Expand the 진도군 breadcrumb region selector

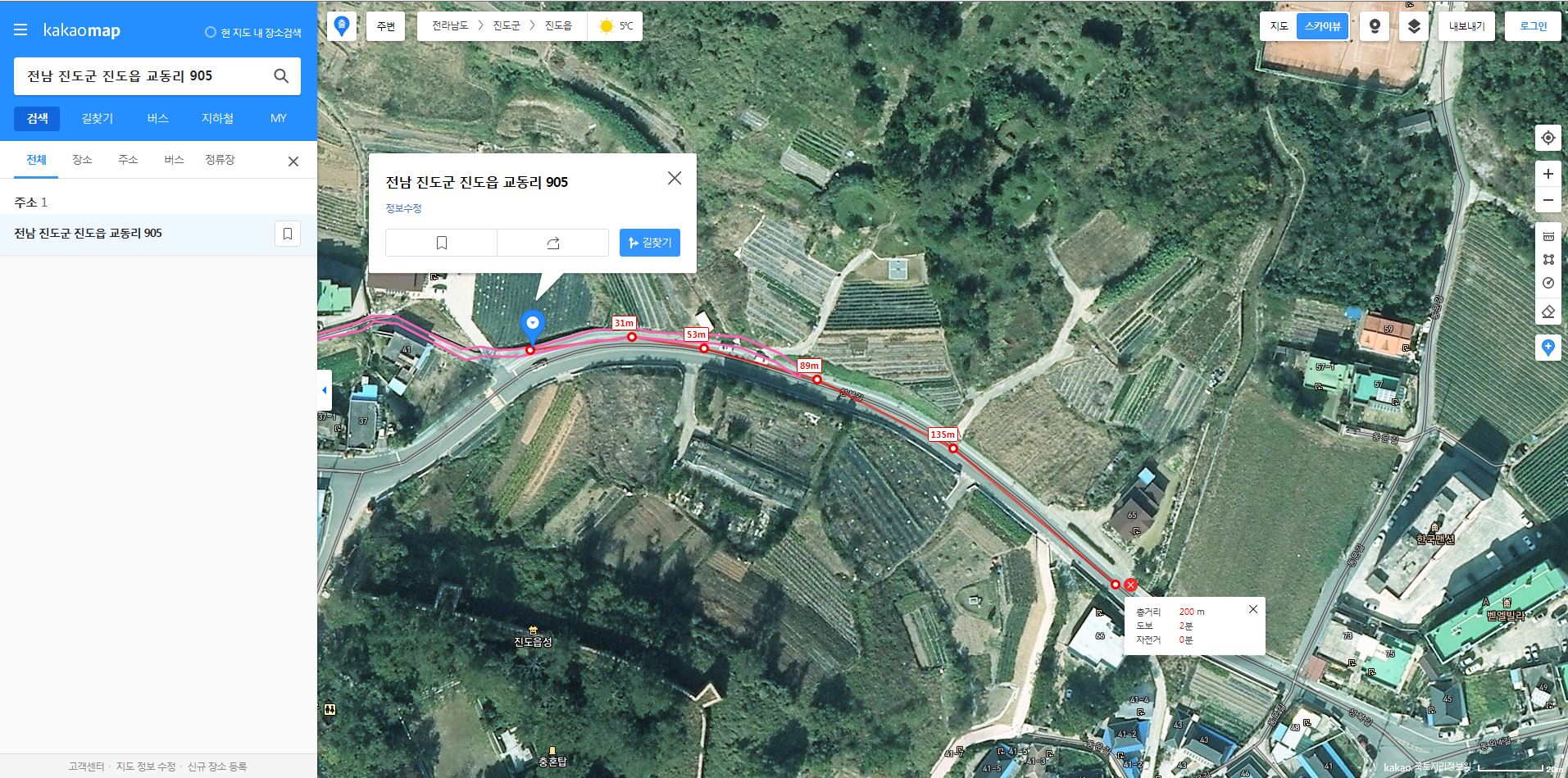coord(507,26)
